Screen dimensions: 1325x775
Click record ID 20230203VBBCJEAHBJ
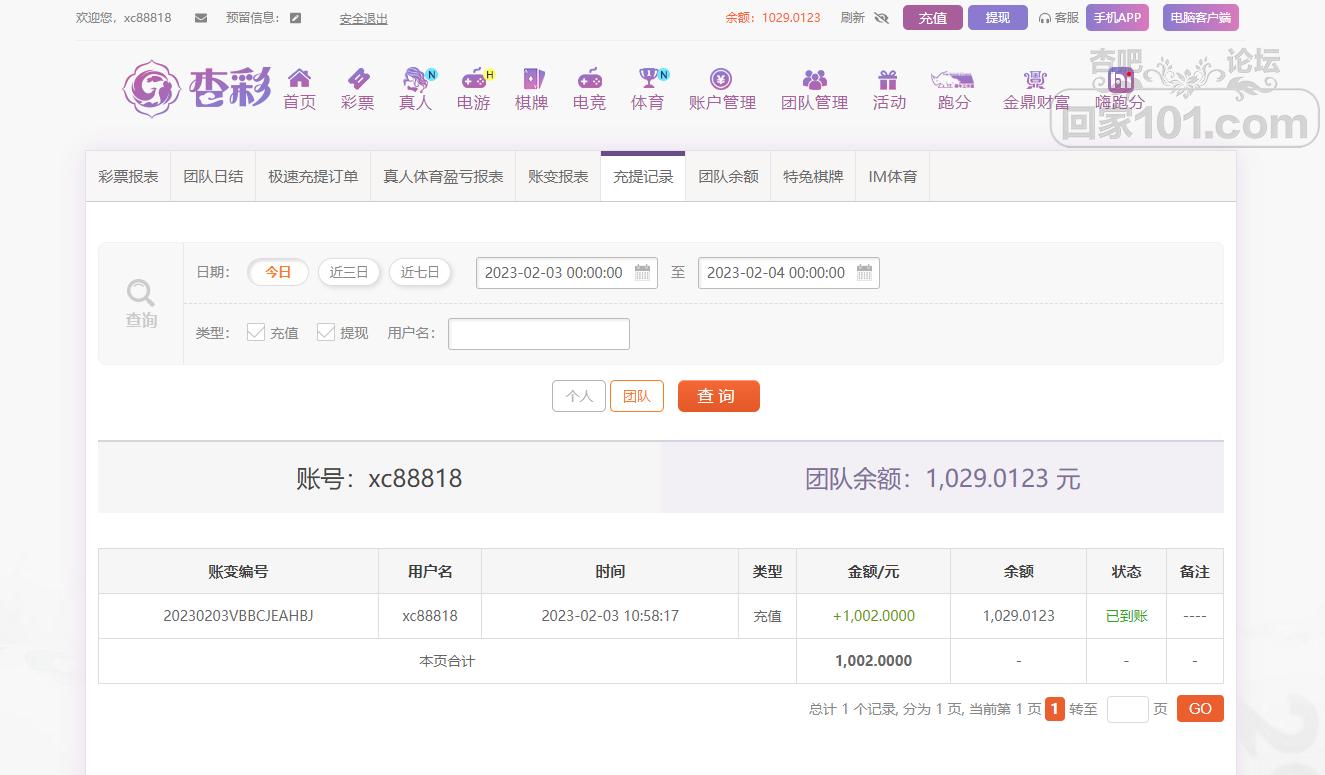tap(238, 616)
